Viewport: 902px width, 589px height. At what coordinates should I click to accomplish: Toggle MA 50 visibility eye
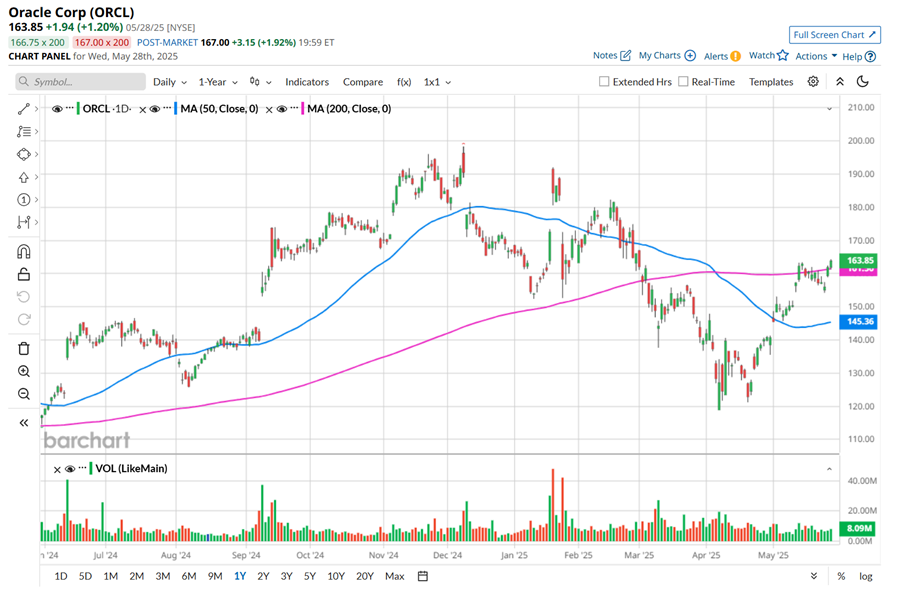coord(155,109)
